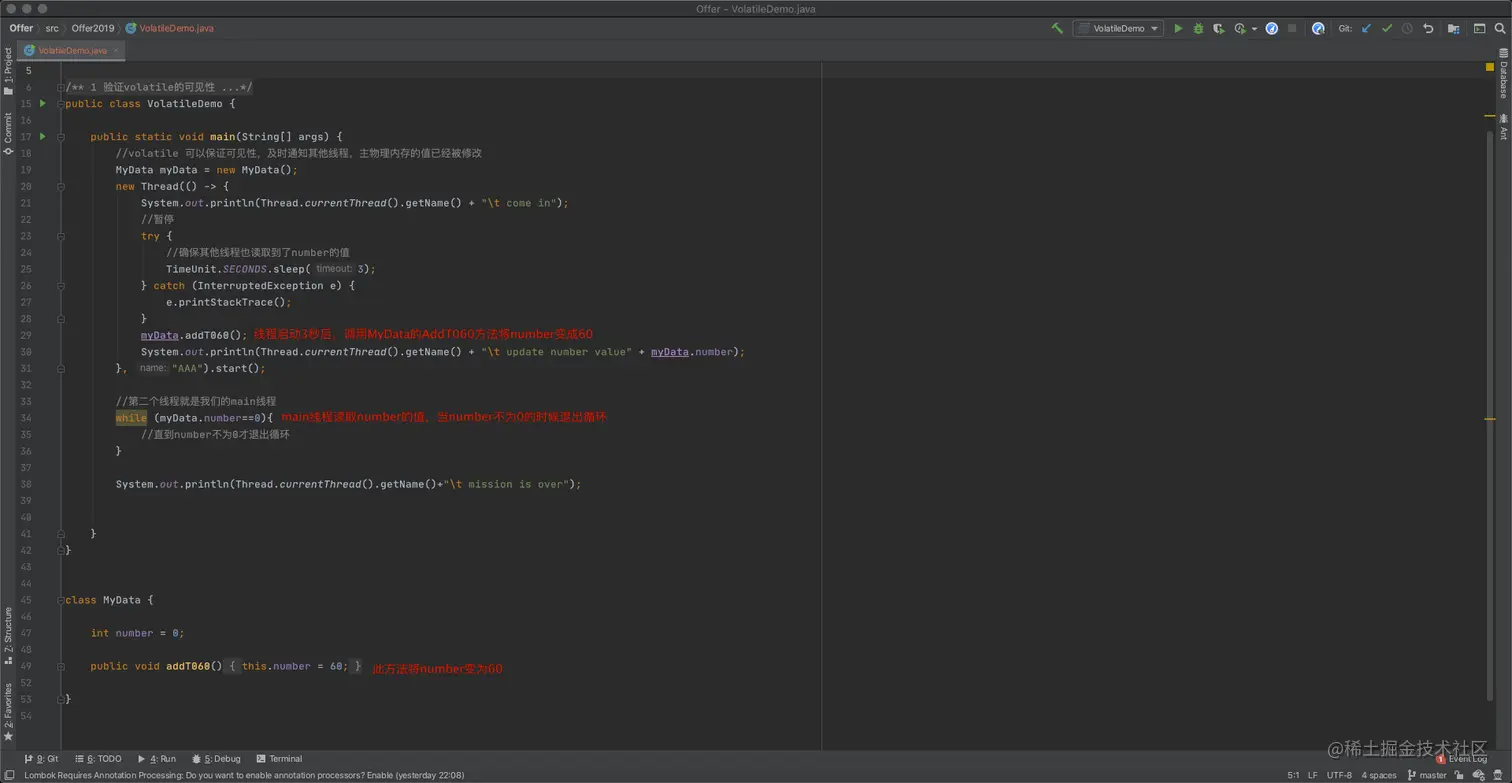Click the gray stop button
This screenshot has width=1512, height=783.
1292,28
